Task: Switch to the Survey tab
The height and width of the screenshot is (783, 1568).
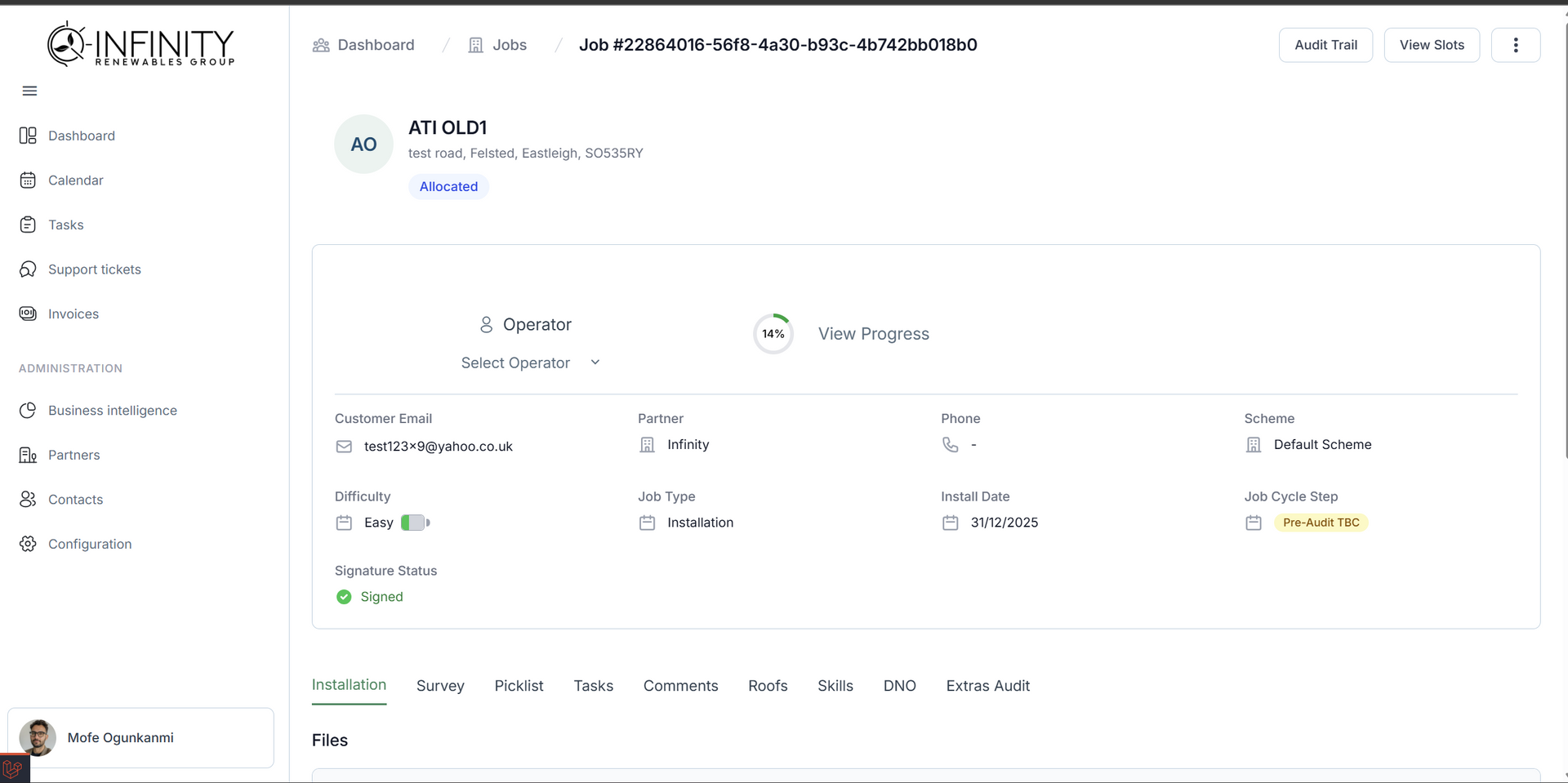Action: click(x=440, y=686)
